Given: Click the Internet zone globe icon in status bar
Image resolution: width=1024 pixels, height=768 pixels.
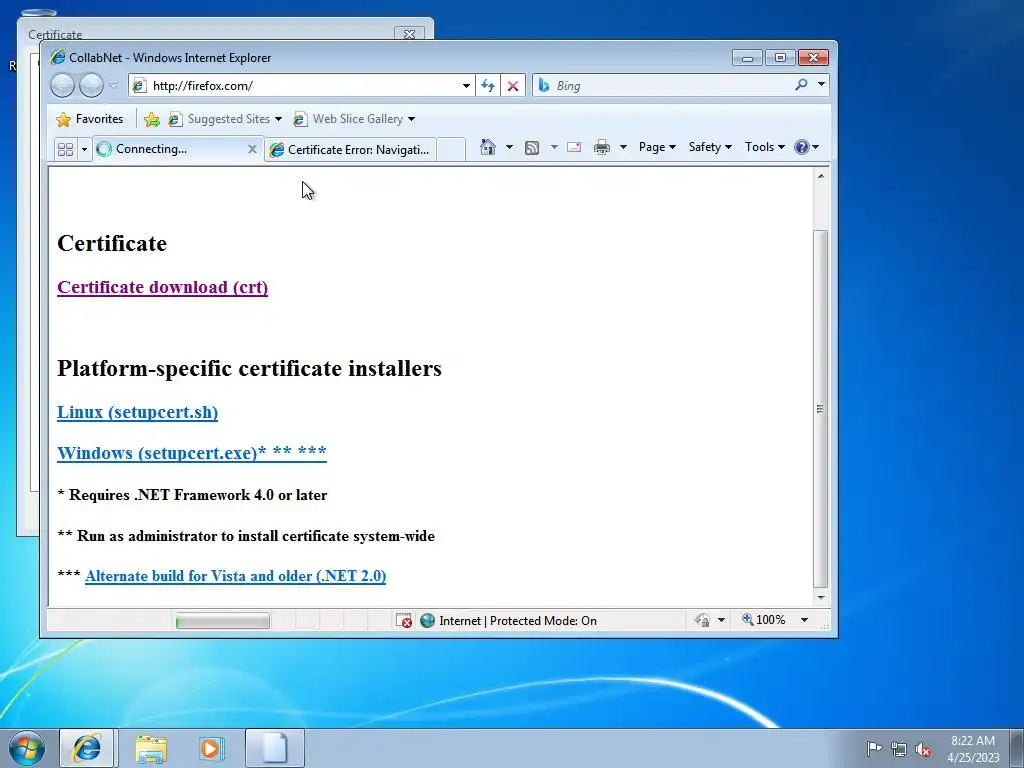Looking at the screenshot, I should coord(428,620).
